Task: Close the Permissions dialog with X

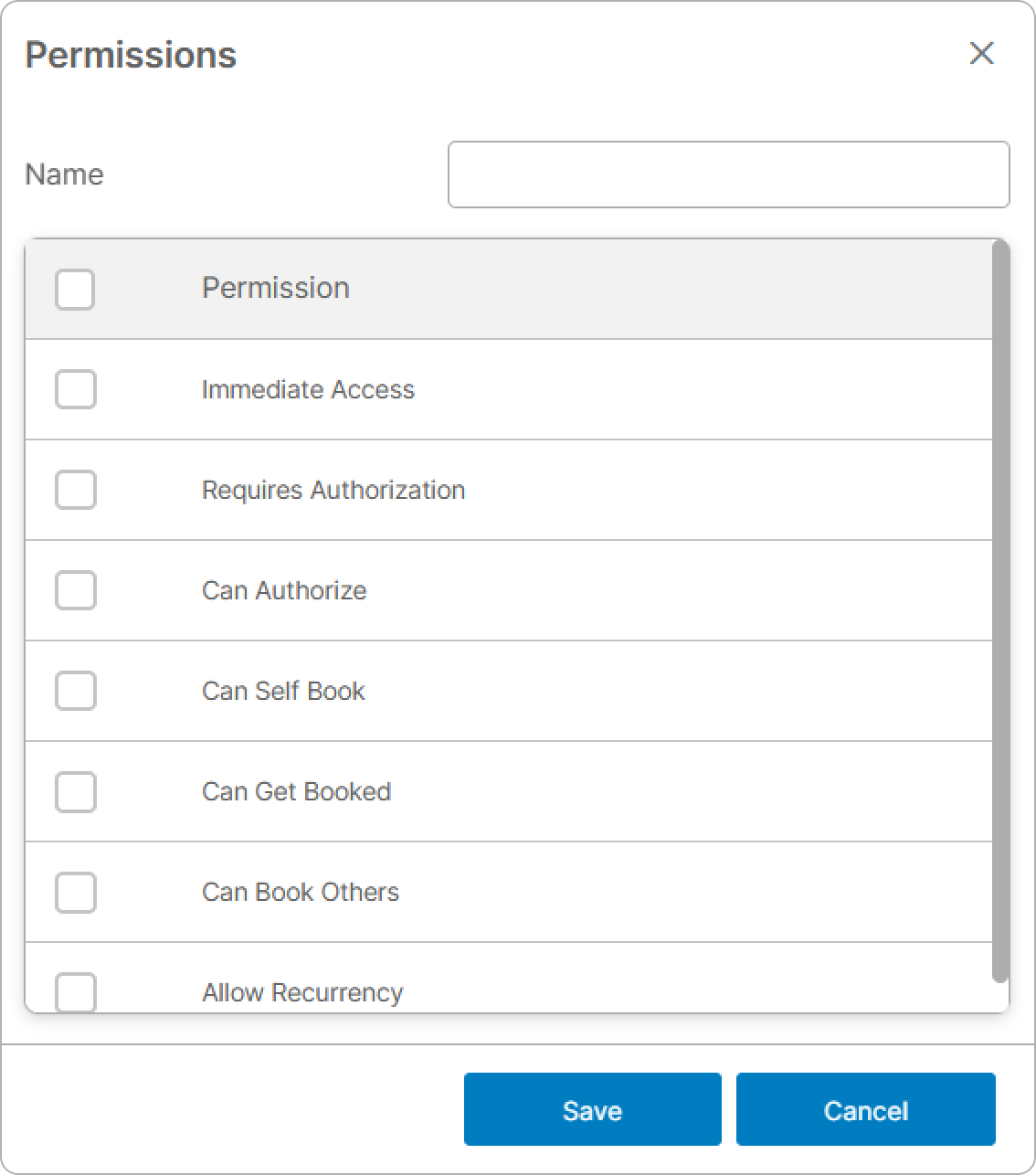Action: (981, 53)
